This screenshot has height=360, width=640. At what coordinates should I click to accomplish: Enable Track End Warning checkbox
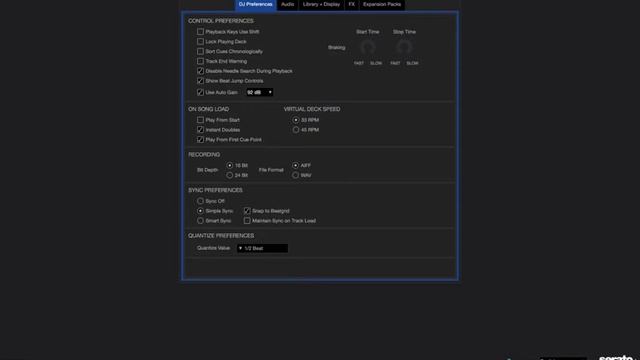200,61
